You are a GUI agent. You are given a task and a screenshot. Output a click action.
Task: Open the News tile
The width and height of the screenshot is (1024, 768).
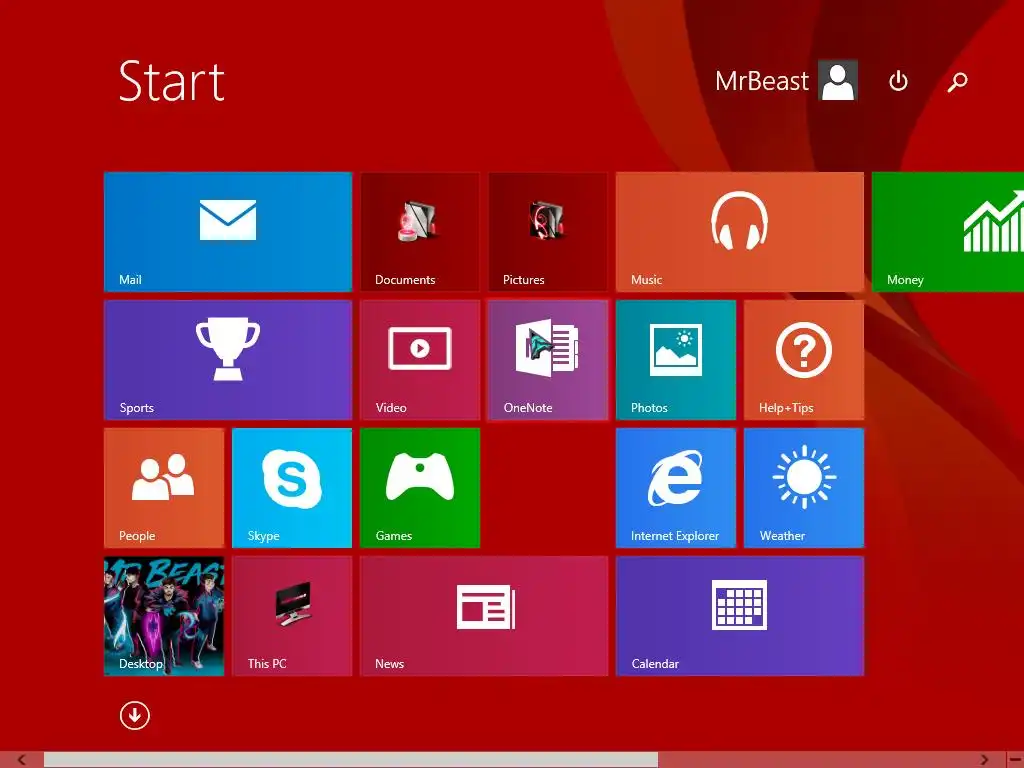(484, 616)
